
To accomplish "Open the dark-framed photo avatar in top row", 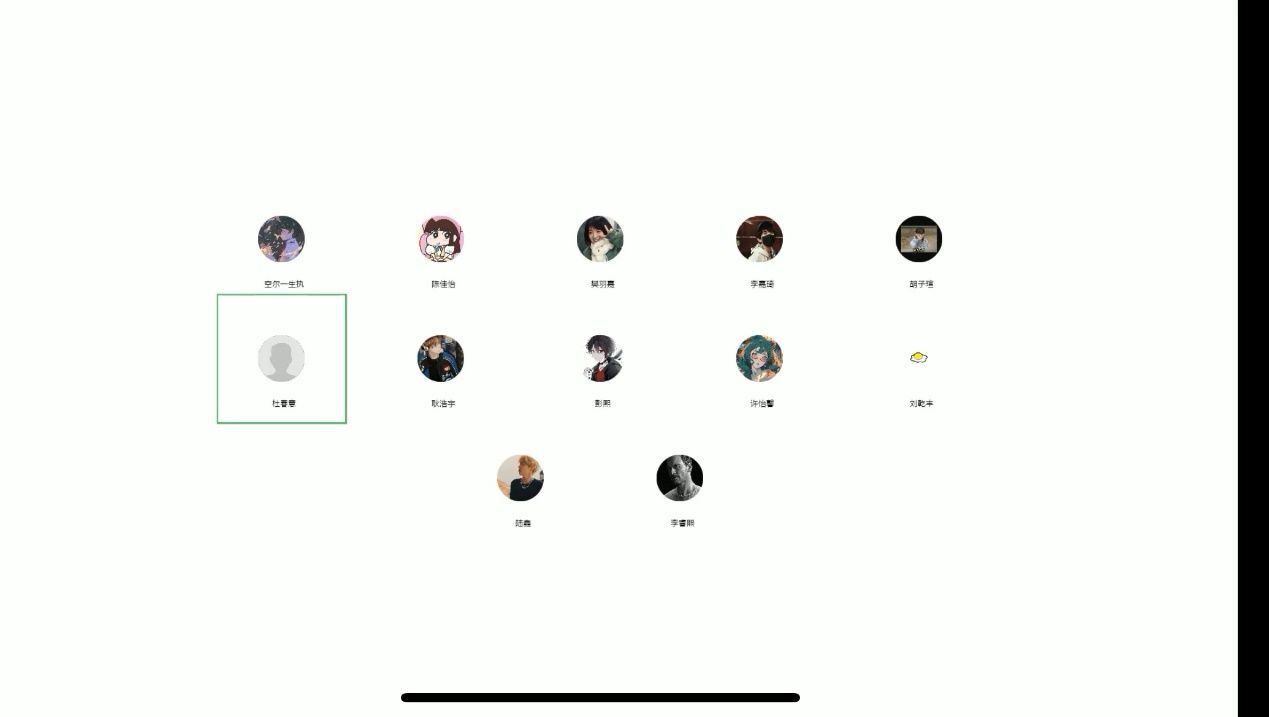I will (x=919, y=239).
